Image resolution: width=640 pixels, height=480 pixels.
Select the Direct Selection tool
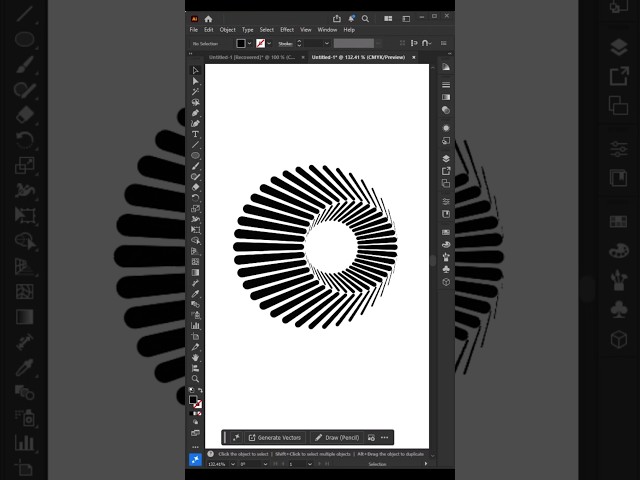tap(195, 81)
